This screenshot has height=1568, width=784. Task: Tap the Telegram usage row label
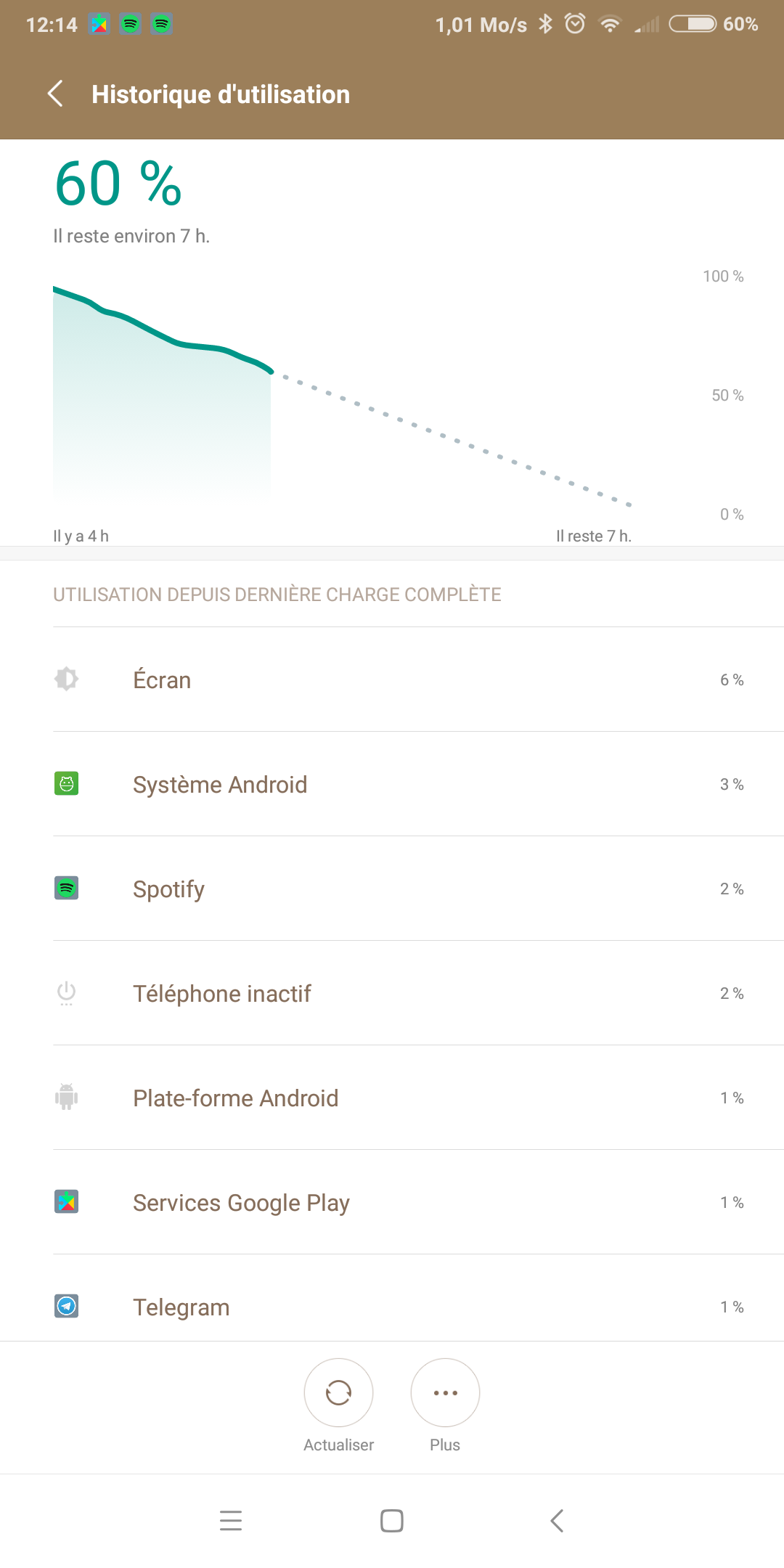181,1307
